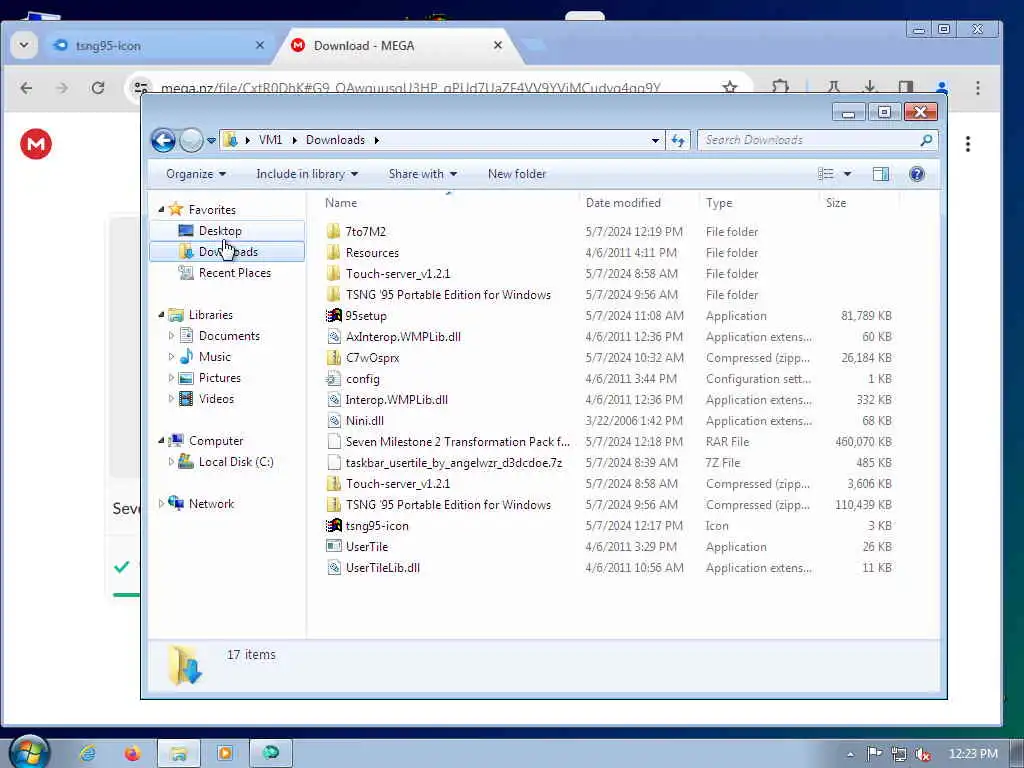Open the Organize menu
The height and width of the screenshot is (768, 1024).
(196, 174)
